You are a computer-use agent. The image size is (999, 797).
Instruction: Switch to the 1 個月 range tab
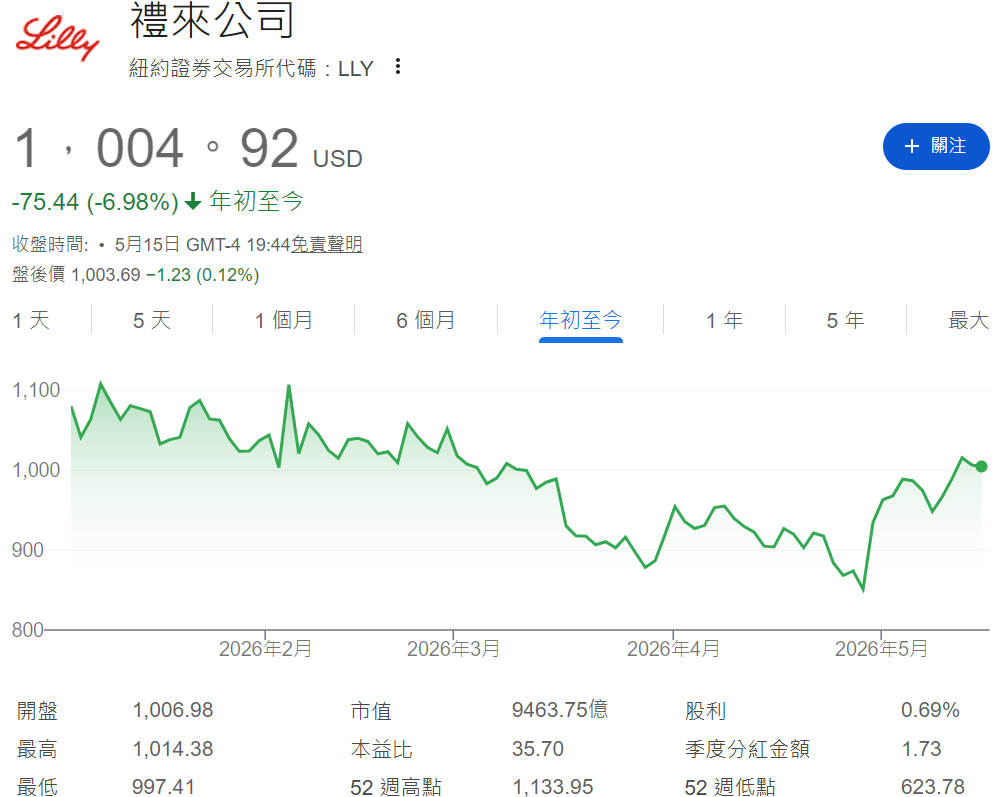[x=284, y=320]
